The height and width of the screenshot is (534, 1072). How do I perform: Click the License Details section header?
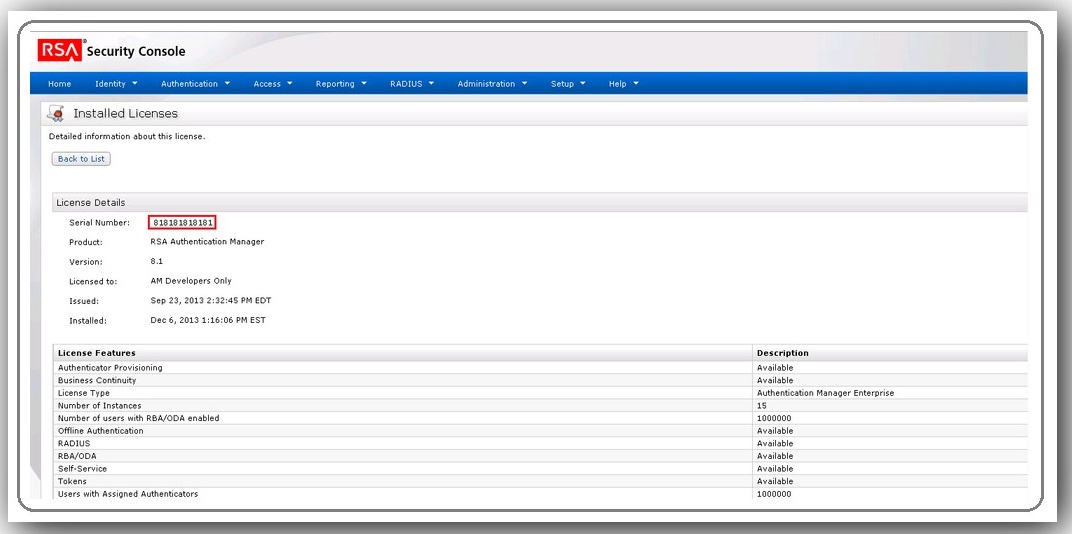tap(91, 203)
